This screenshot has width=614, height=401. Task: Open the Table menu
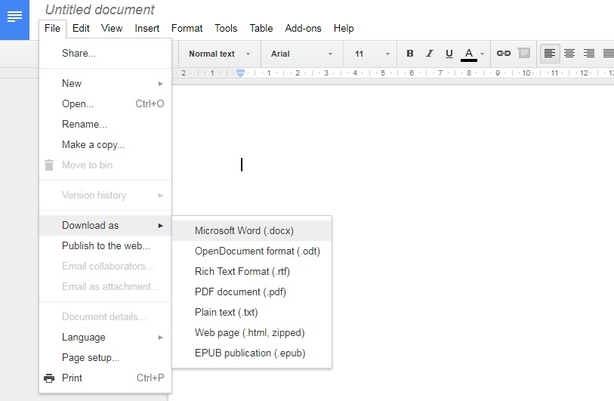[x=261, y=29]
